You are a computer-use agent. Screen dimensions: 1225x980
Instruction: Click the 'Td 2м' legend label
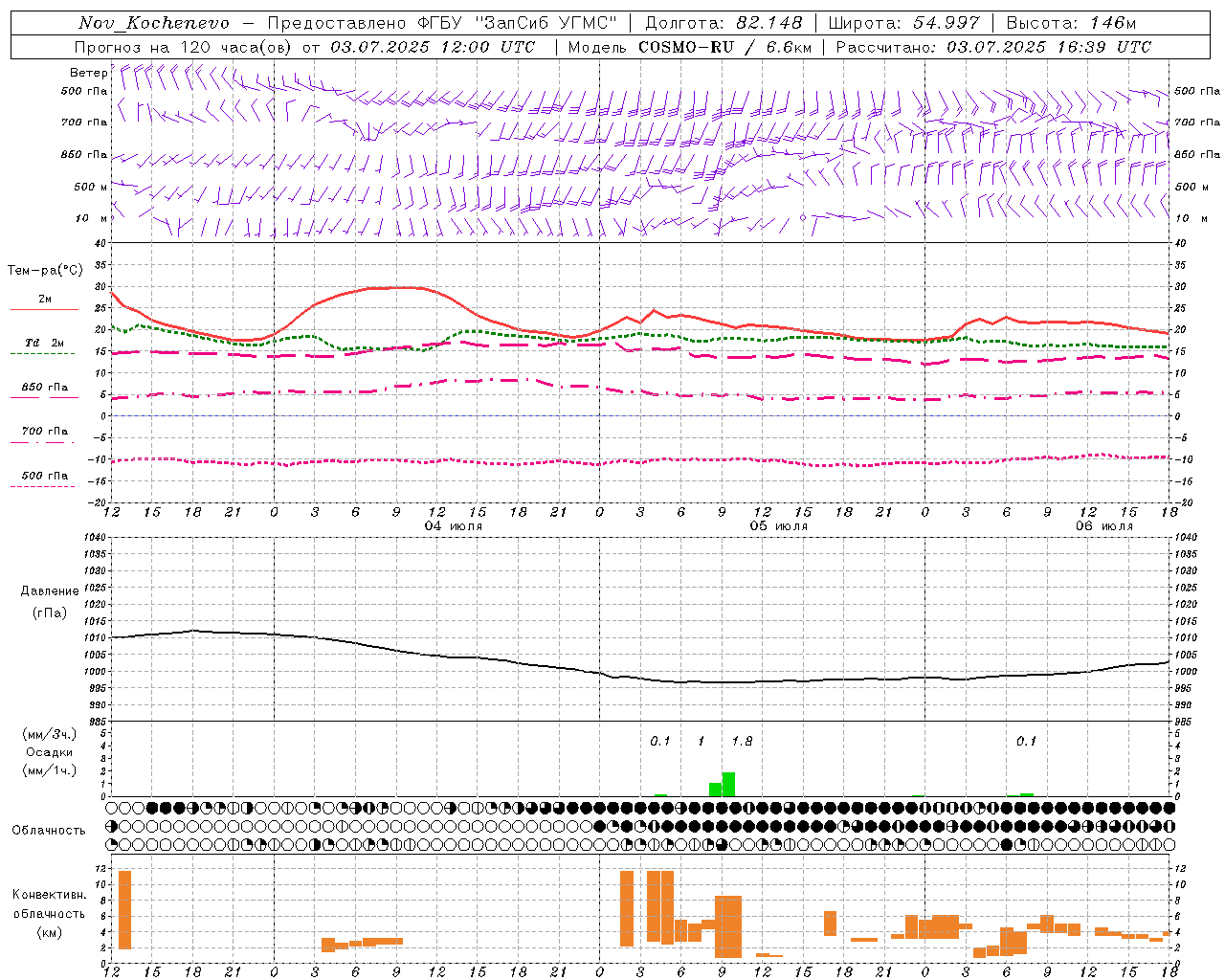45,343
